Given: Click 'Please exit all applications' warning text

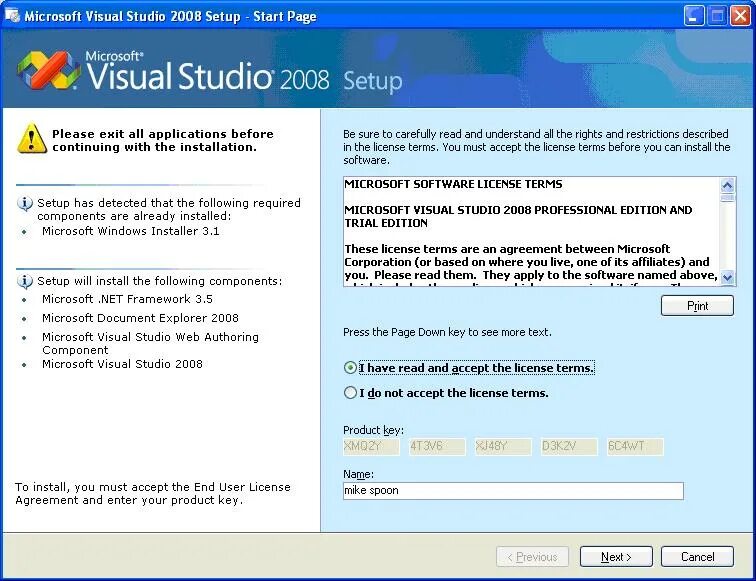Looking at the screenshot, I should point(163,140).
